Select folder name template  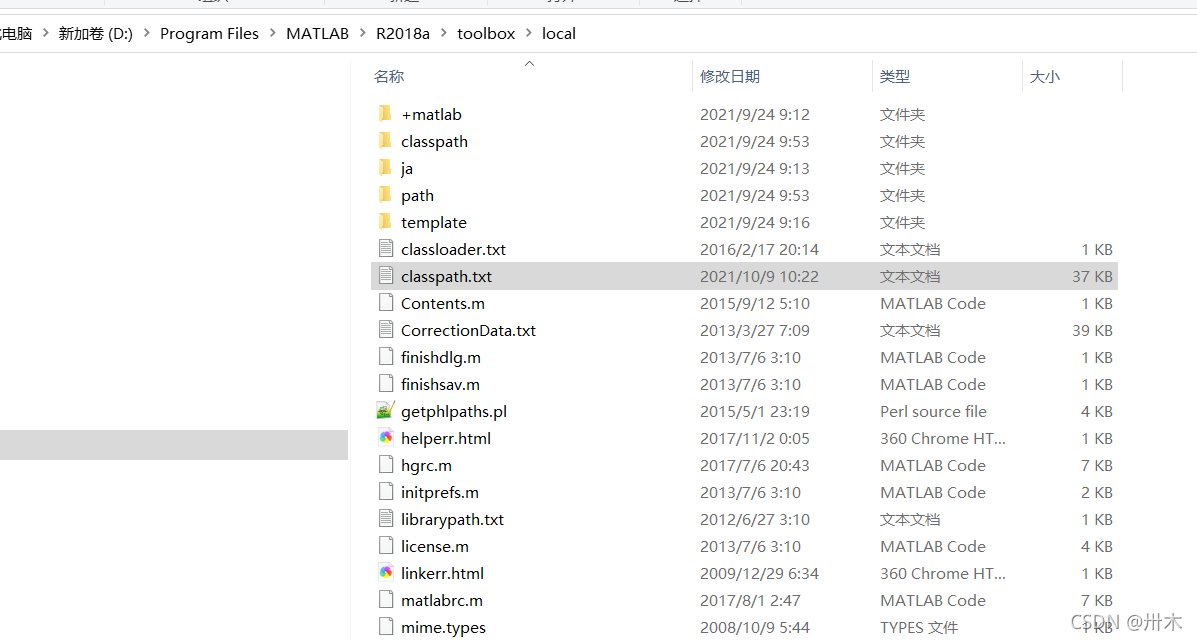tap(434, 222)
